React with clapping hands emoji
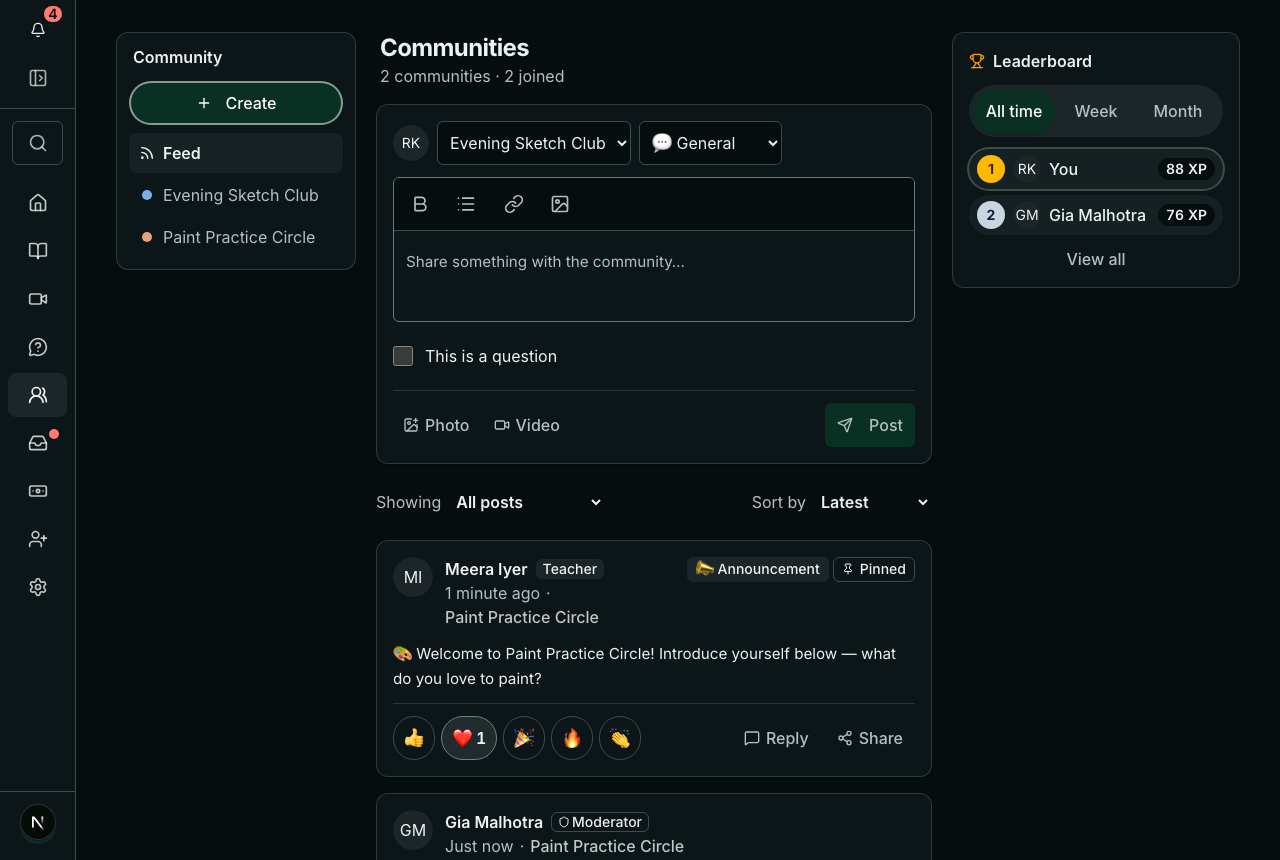This screenshot has width=1280, height=860. (x=620, y=738)
